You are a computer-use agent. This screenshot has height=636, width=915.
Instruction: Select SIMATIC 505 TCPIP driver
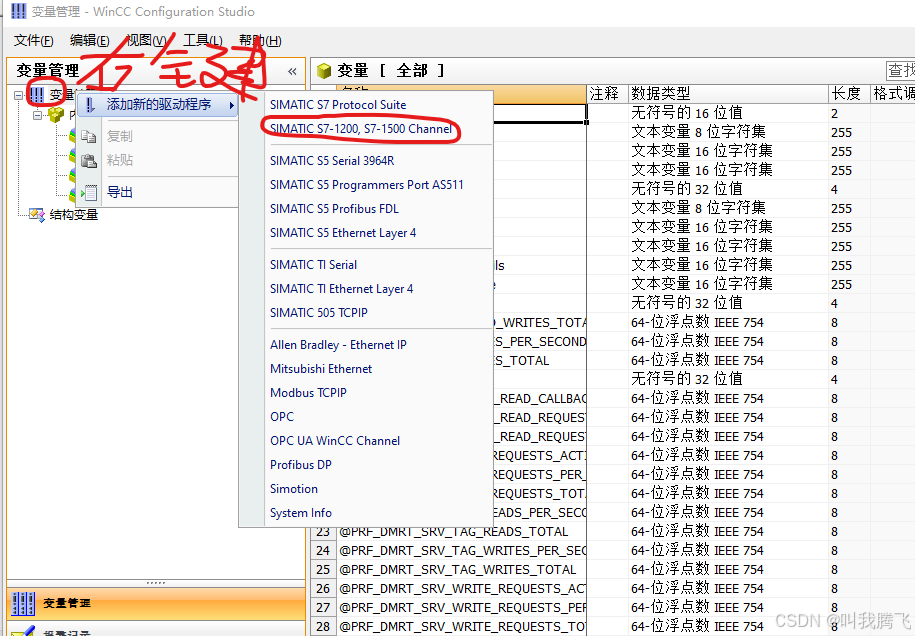point(319,313)
